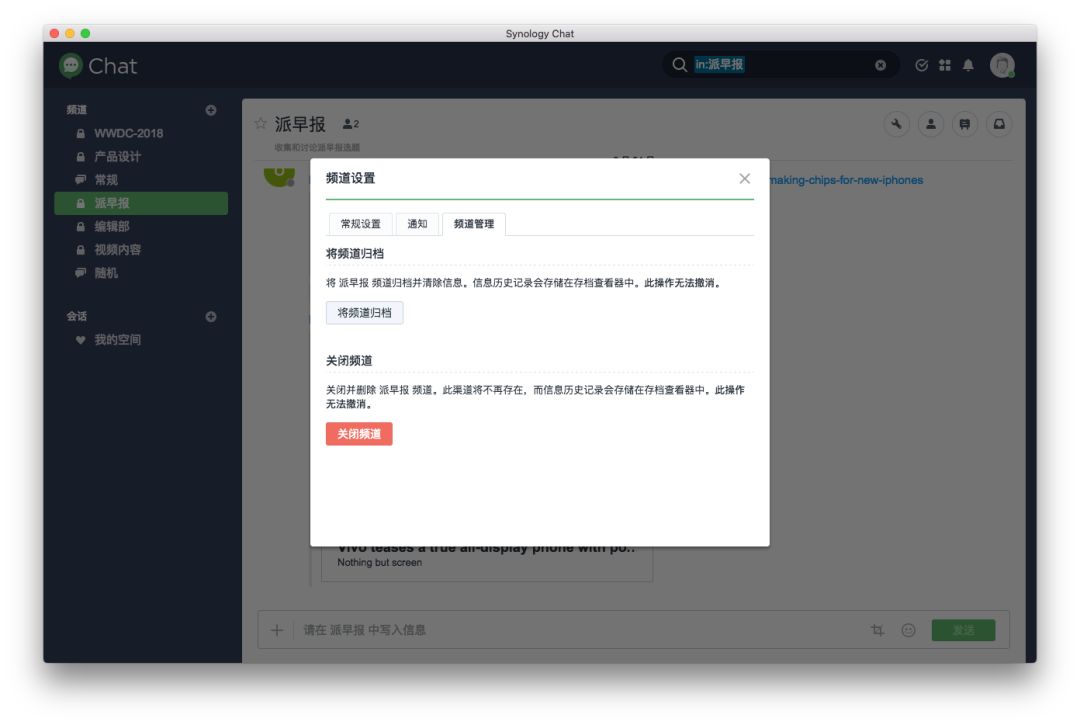
Task: Click the search input field in:派早报
Action: [x=782, y=65]
